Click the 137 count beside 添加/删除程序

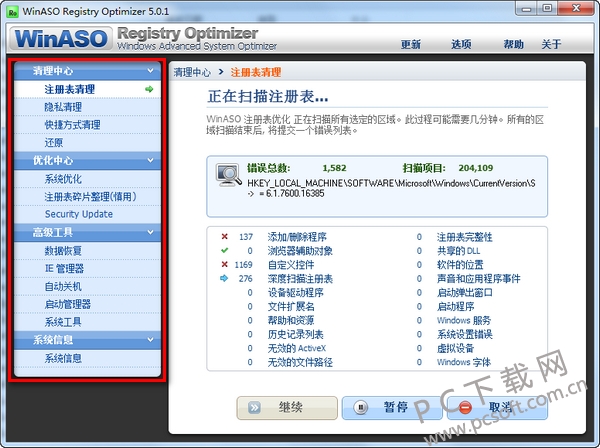[x=246, y=237]
